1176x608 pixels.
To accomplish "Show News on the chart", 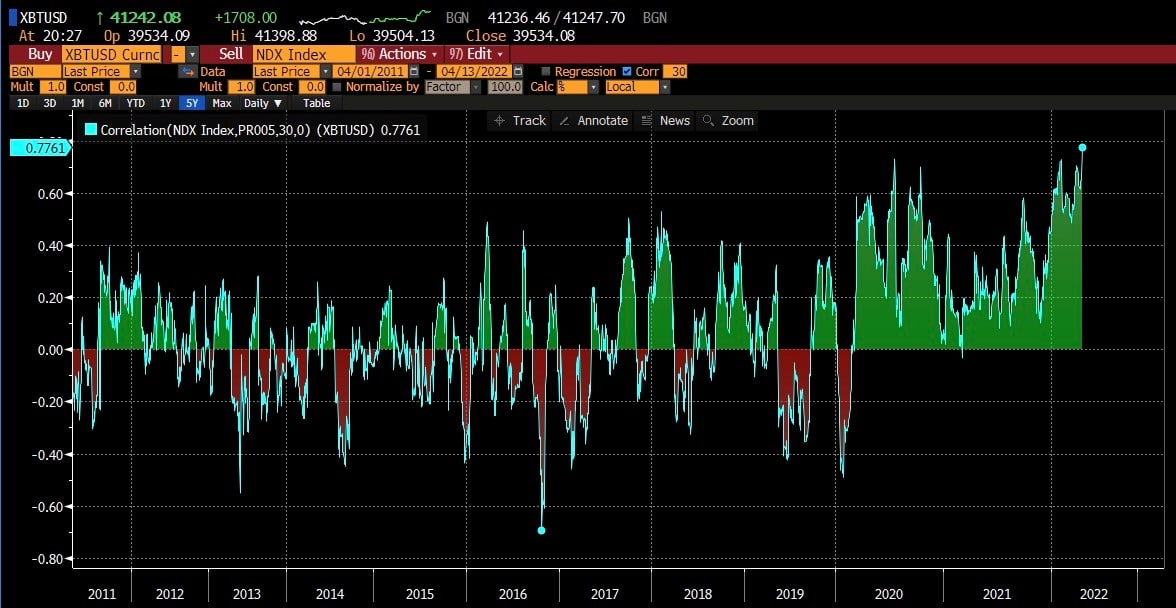I will pyautogui.click(x=665, y=120).
